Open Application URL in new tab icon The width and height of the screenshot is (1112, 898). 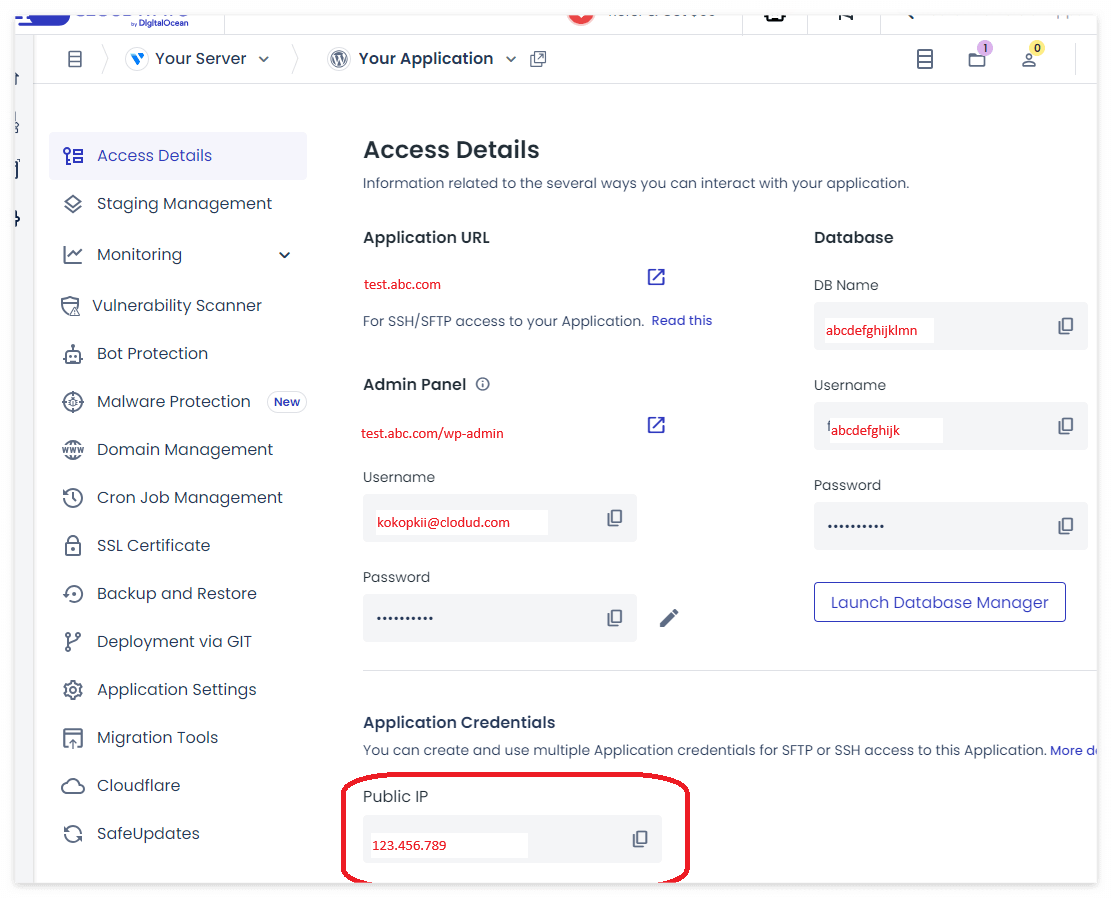(656, 277)
